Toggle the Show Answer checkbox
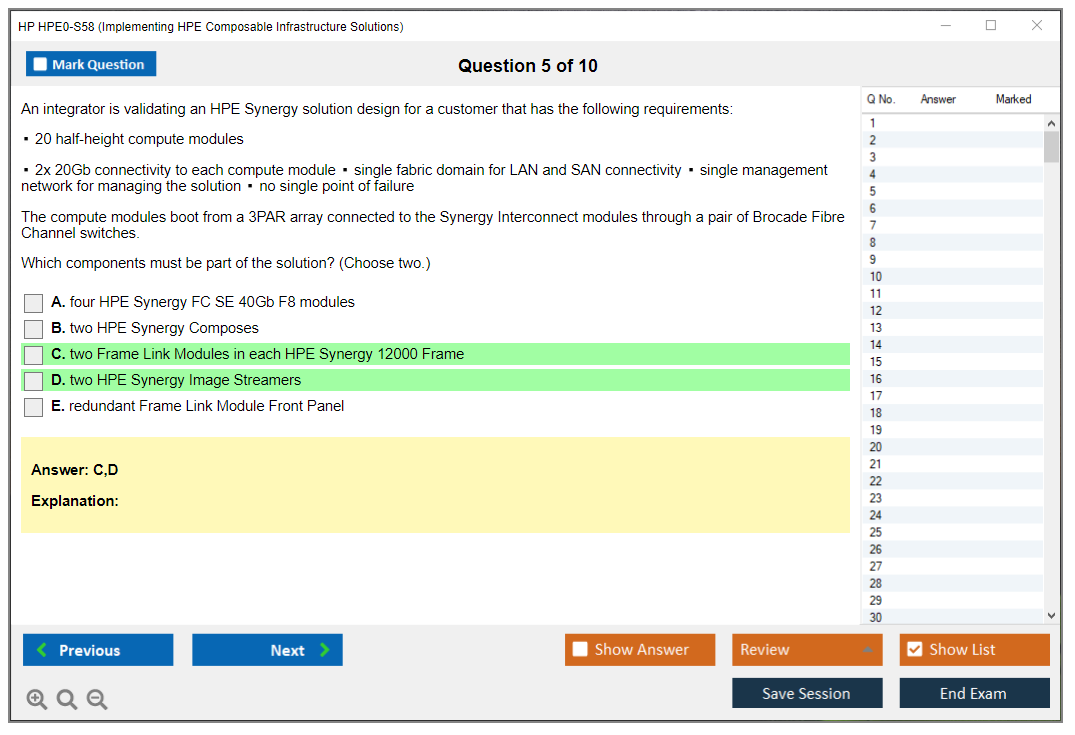 click(581, 650)
